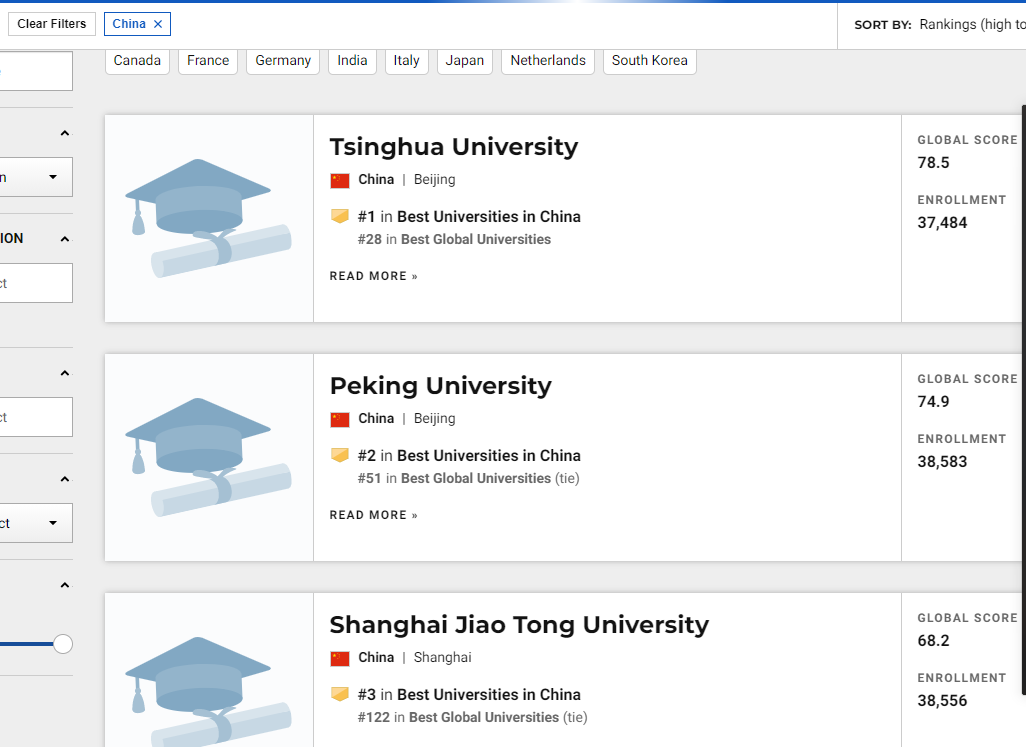Image resolution: width=1026 pixels, height=747 pixels.
Task: Click the graduation cap image for Peking University
Action: (207, 456)
